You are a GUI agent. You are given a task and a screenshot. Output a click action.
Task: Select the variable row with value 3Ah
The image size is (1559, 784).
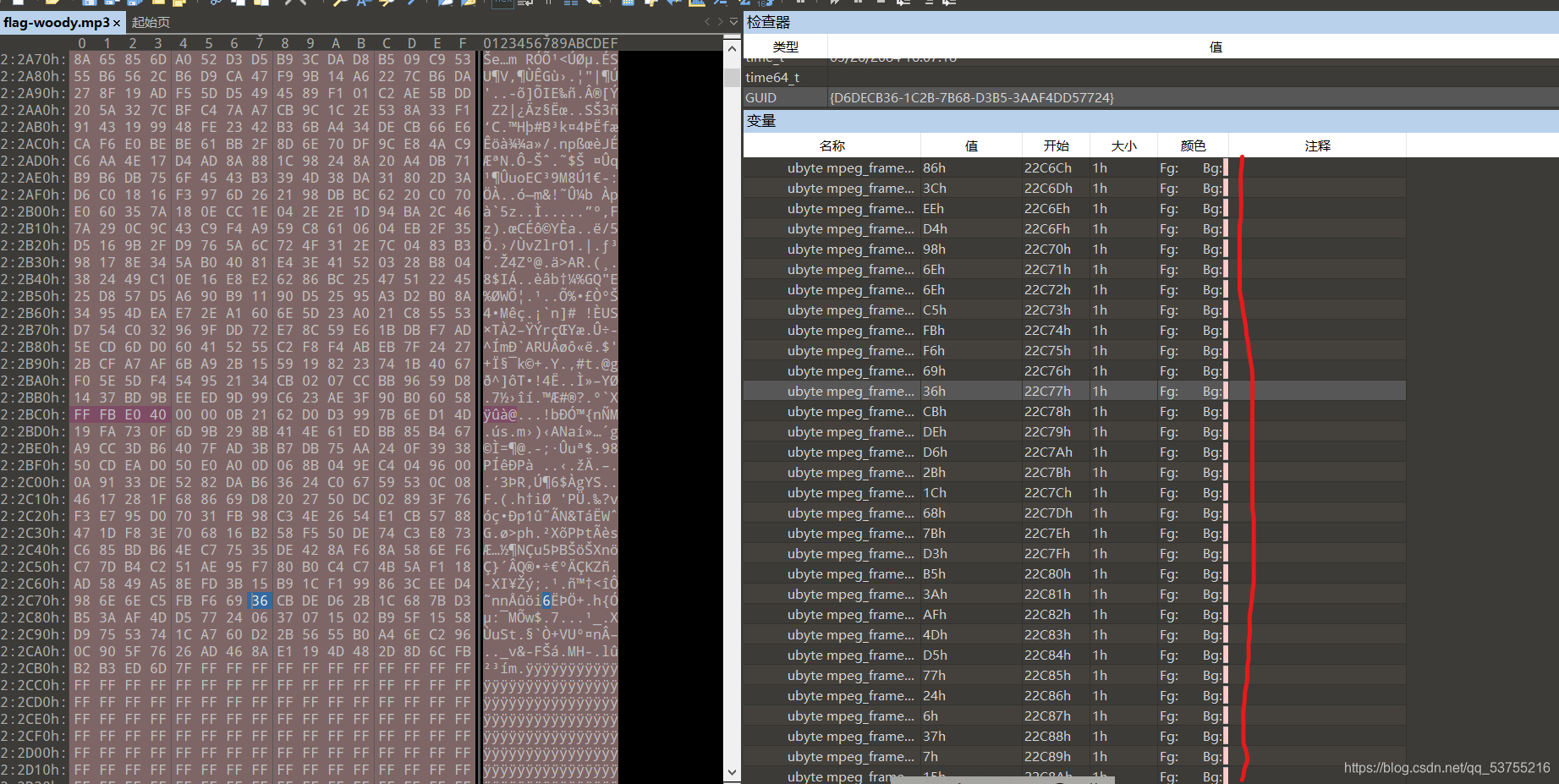coord(1074,595)
